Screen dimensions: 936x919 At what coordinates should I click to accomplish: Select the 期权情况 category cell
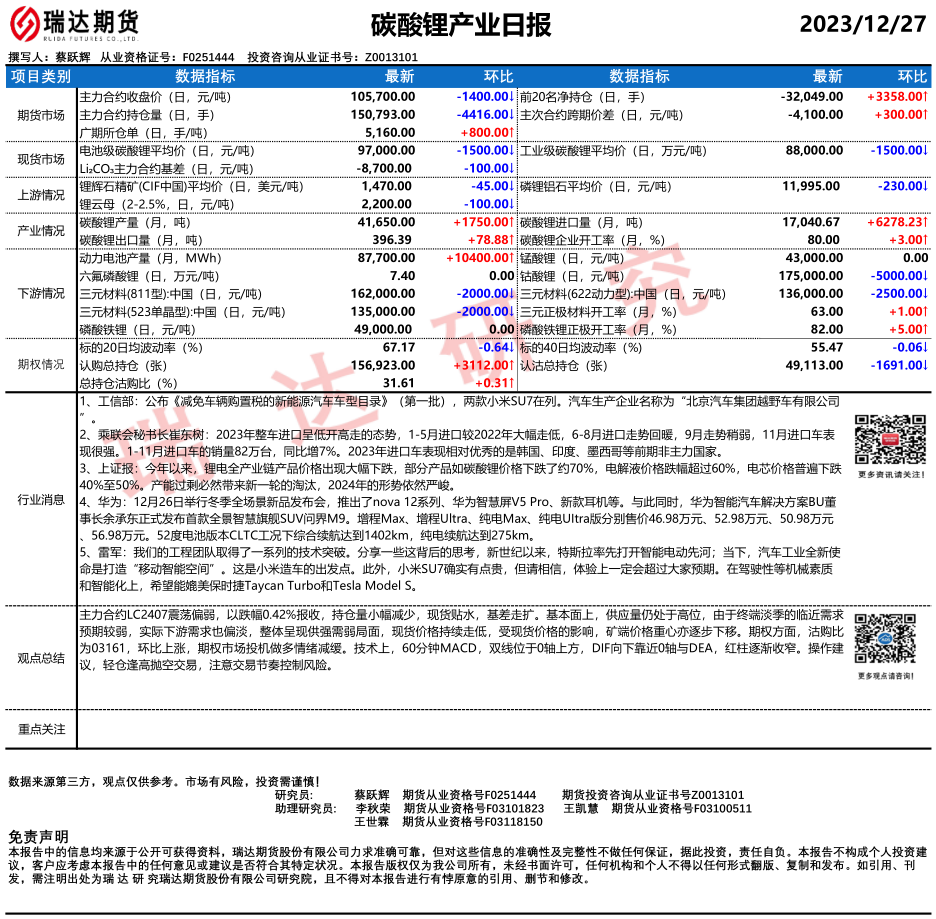41,365
